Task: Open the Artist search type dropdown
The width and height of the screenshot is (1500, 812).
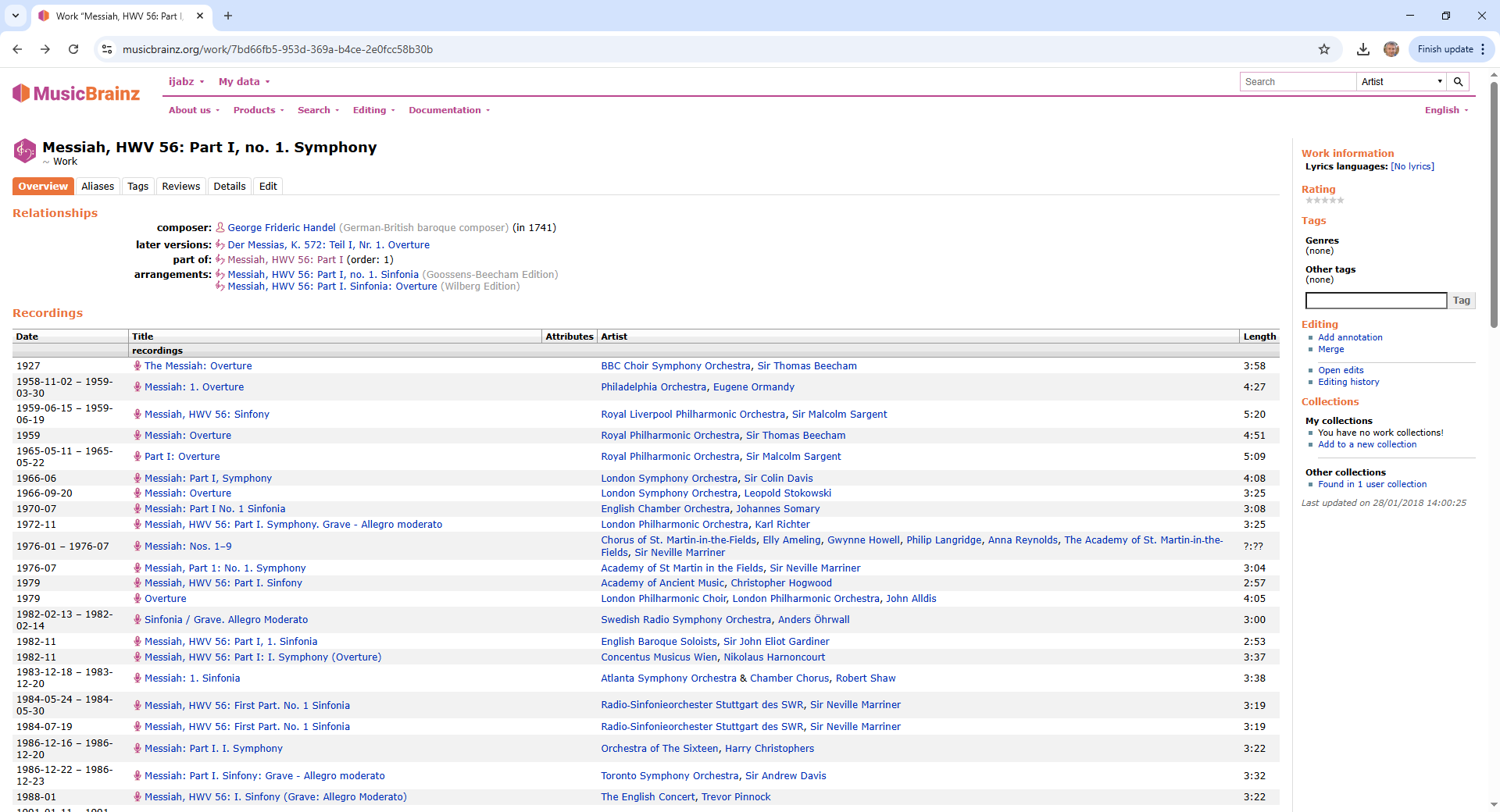Action: pyautogui.click(x=1401, y=82)
